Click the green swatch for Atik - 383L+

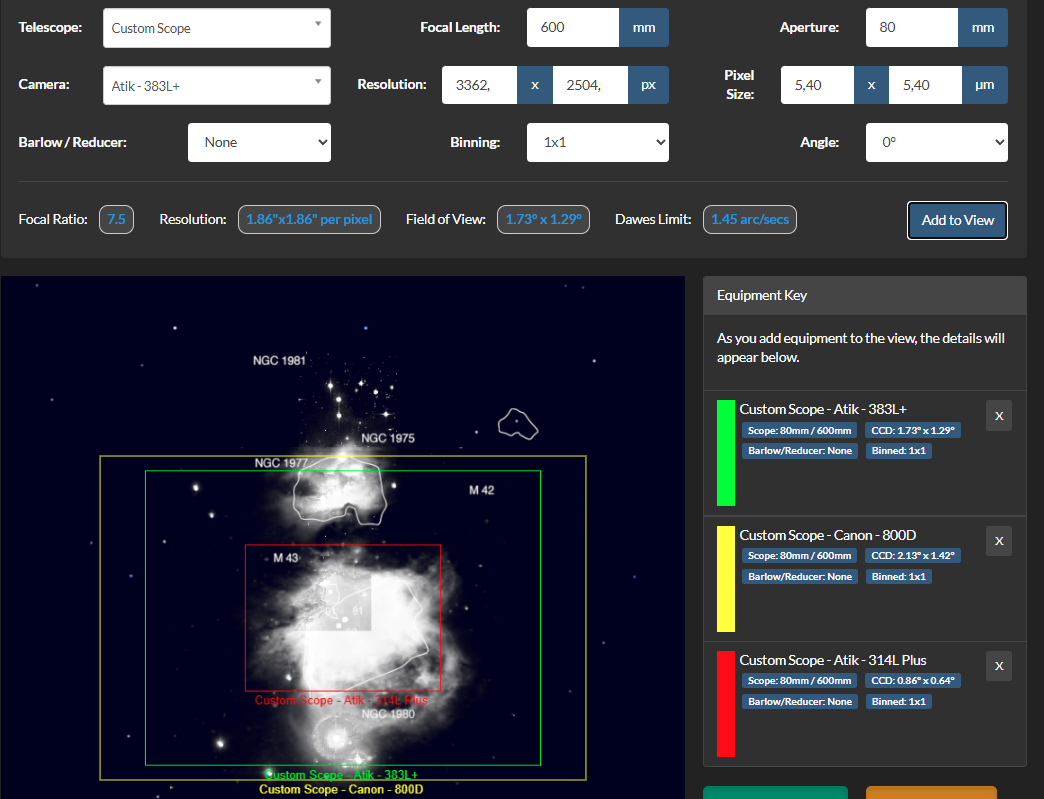pyautogui.click(x=726, y=453)
